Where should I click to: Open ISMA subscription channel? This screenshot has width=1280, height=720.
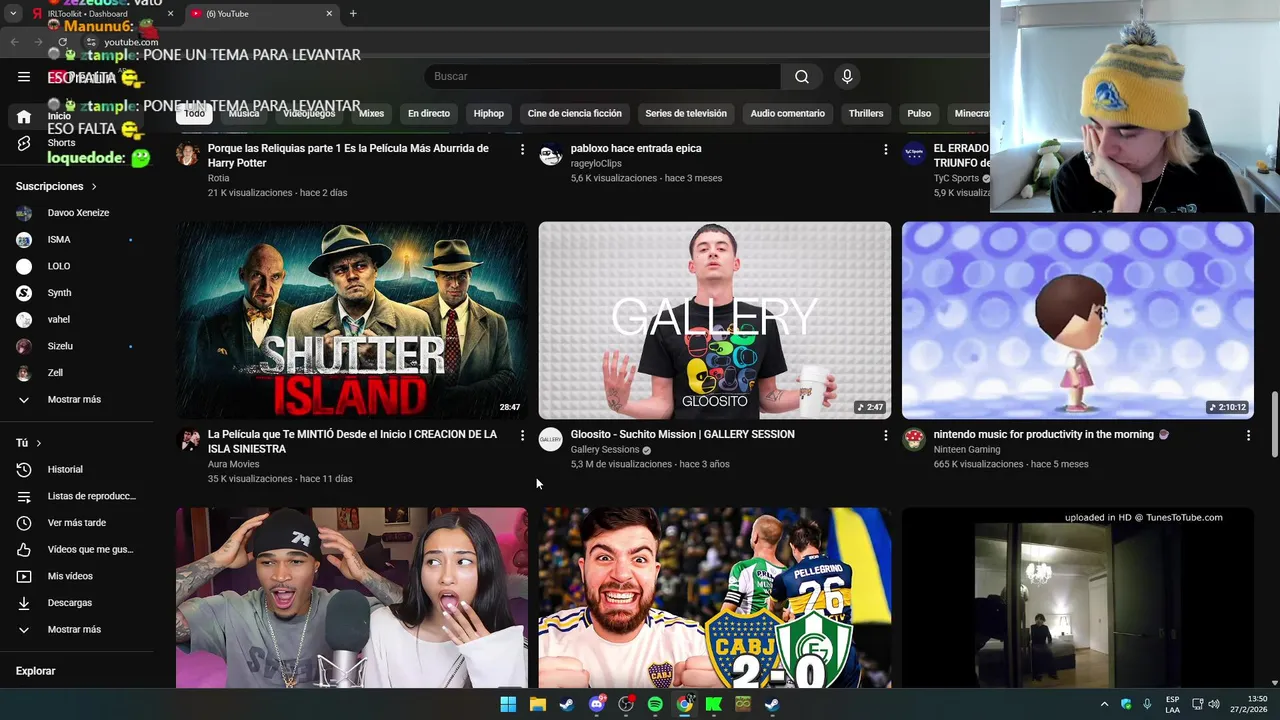[75, 240]
